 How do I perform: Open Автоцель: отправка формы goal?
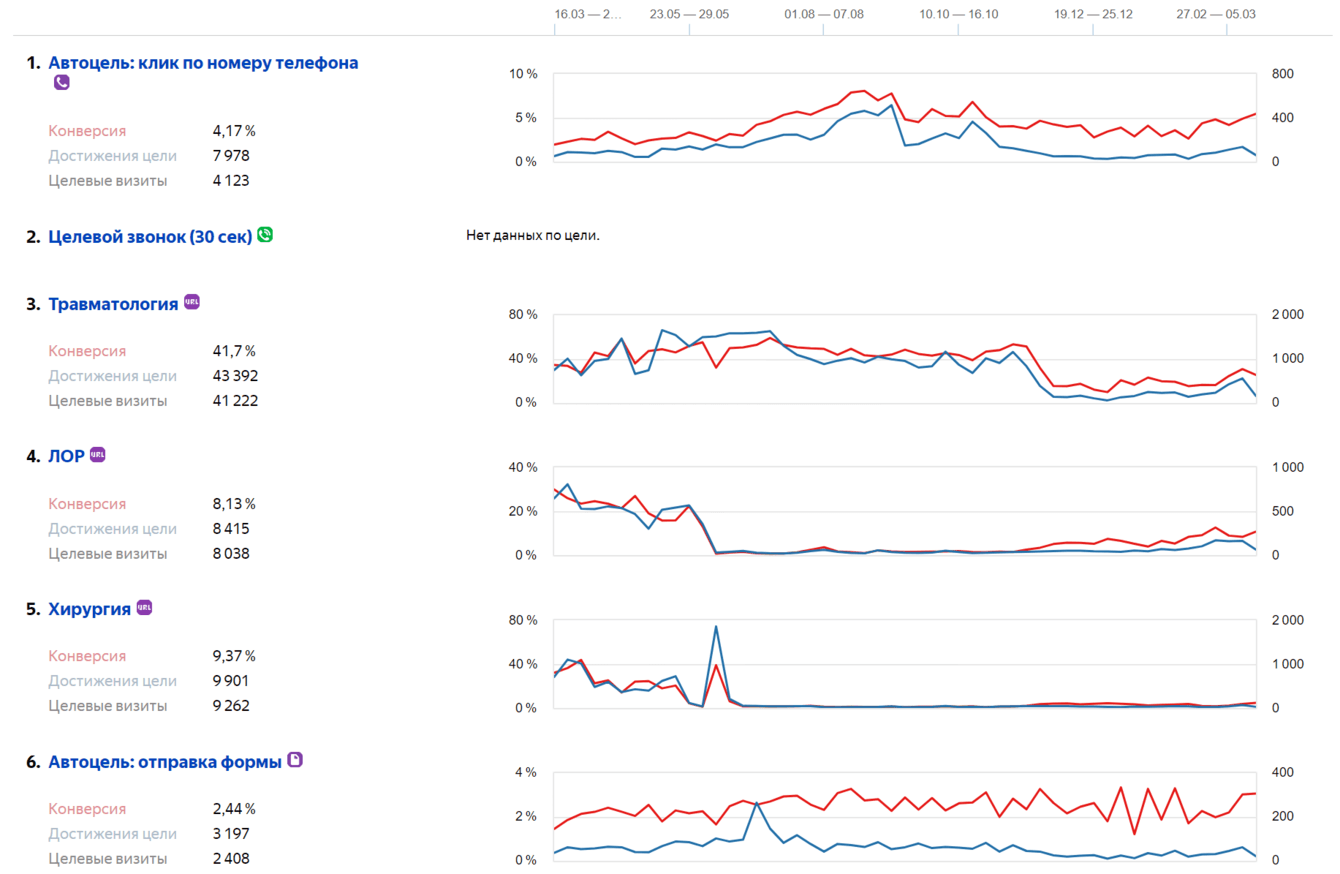click(165, 762)
